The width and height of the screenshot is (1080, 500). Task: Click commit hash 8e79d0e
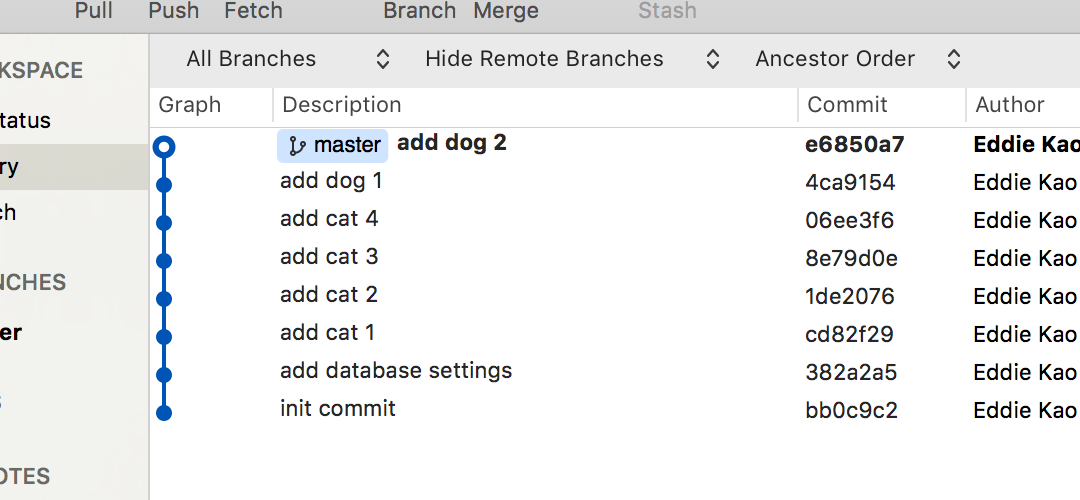point(851,259)
